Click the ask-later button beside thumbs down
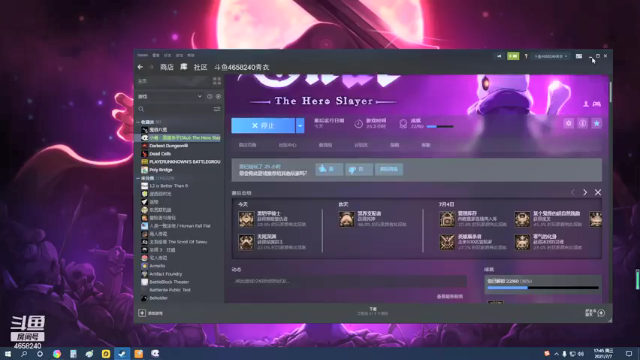 pyautogui.click(x=389, y=169)
